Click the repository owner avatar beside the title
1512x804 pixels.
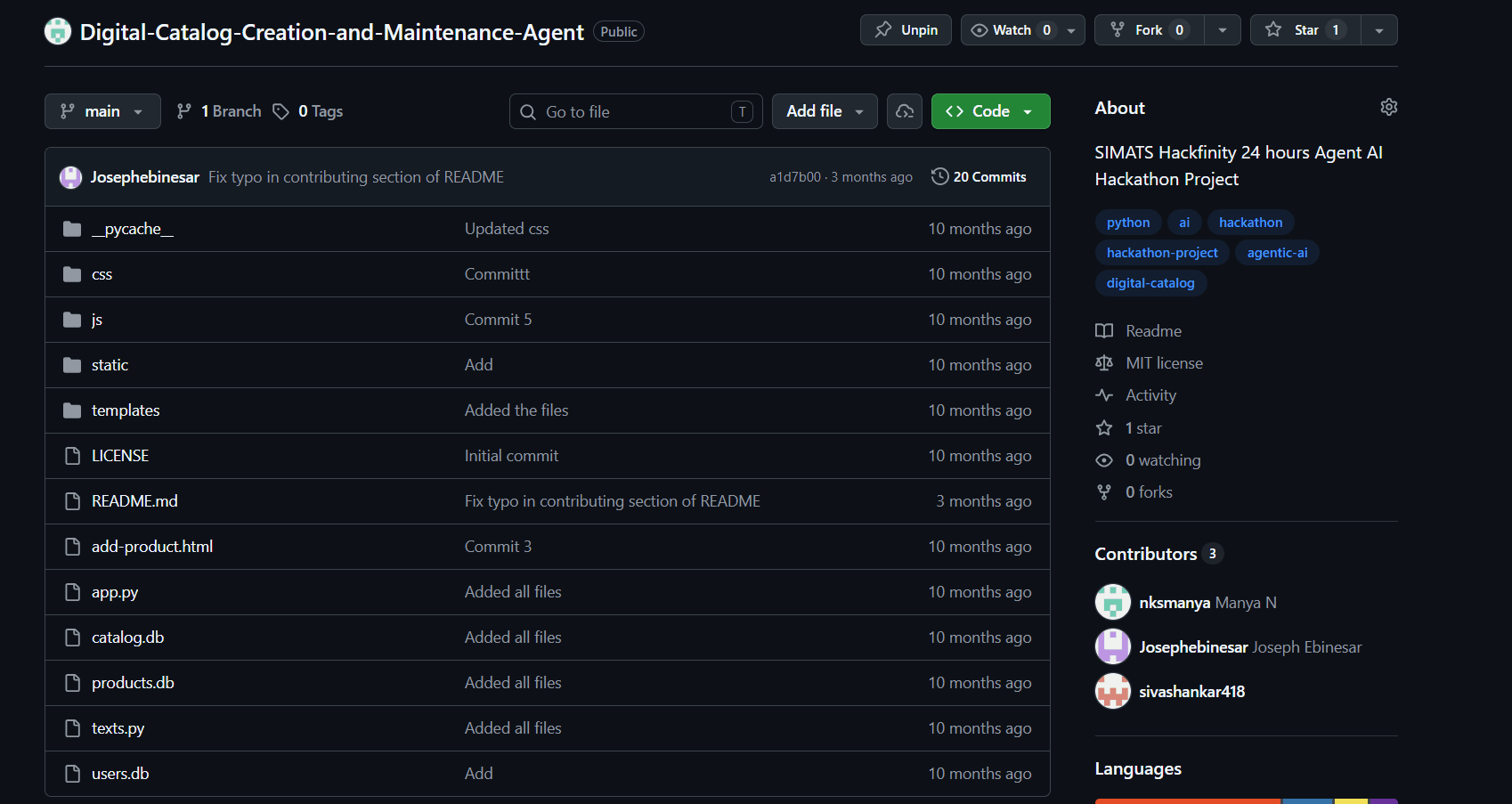58,31
